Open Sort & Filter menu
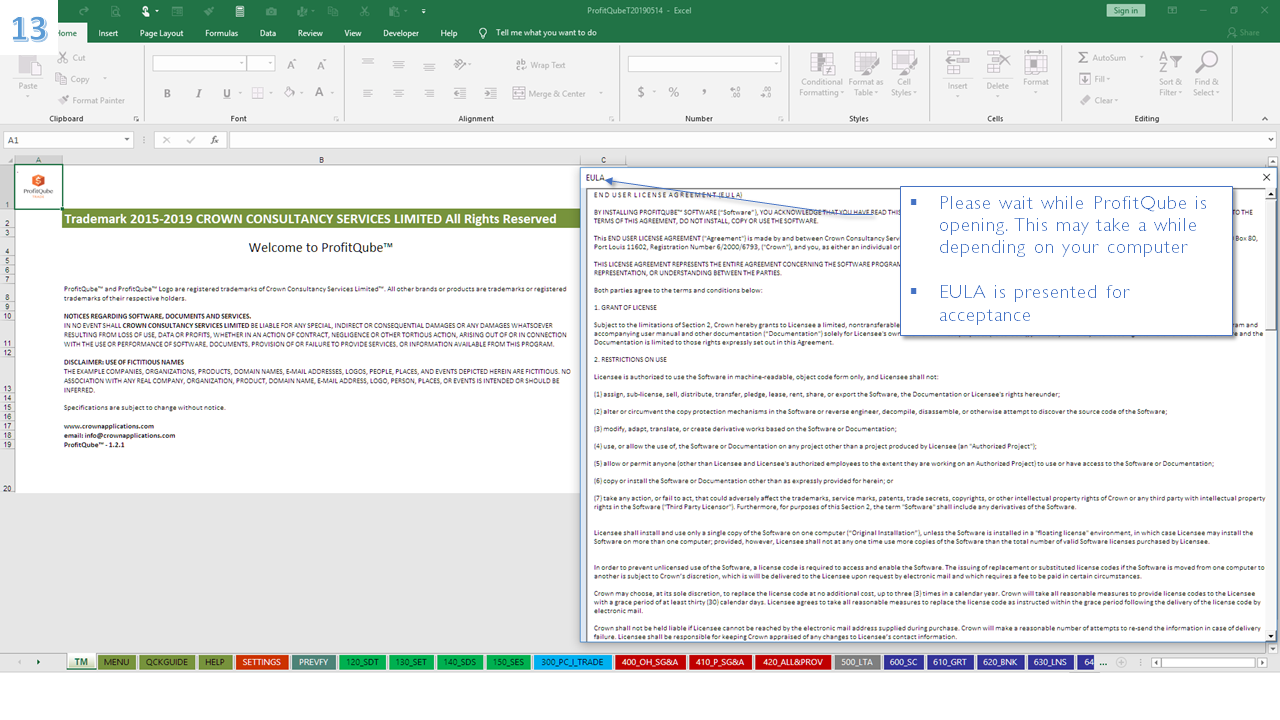 [1170, 75]
